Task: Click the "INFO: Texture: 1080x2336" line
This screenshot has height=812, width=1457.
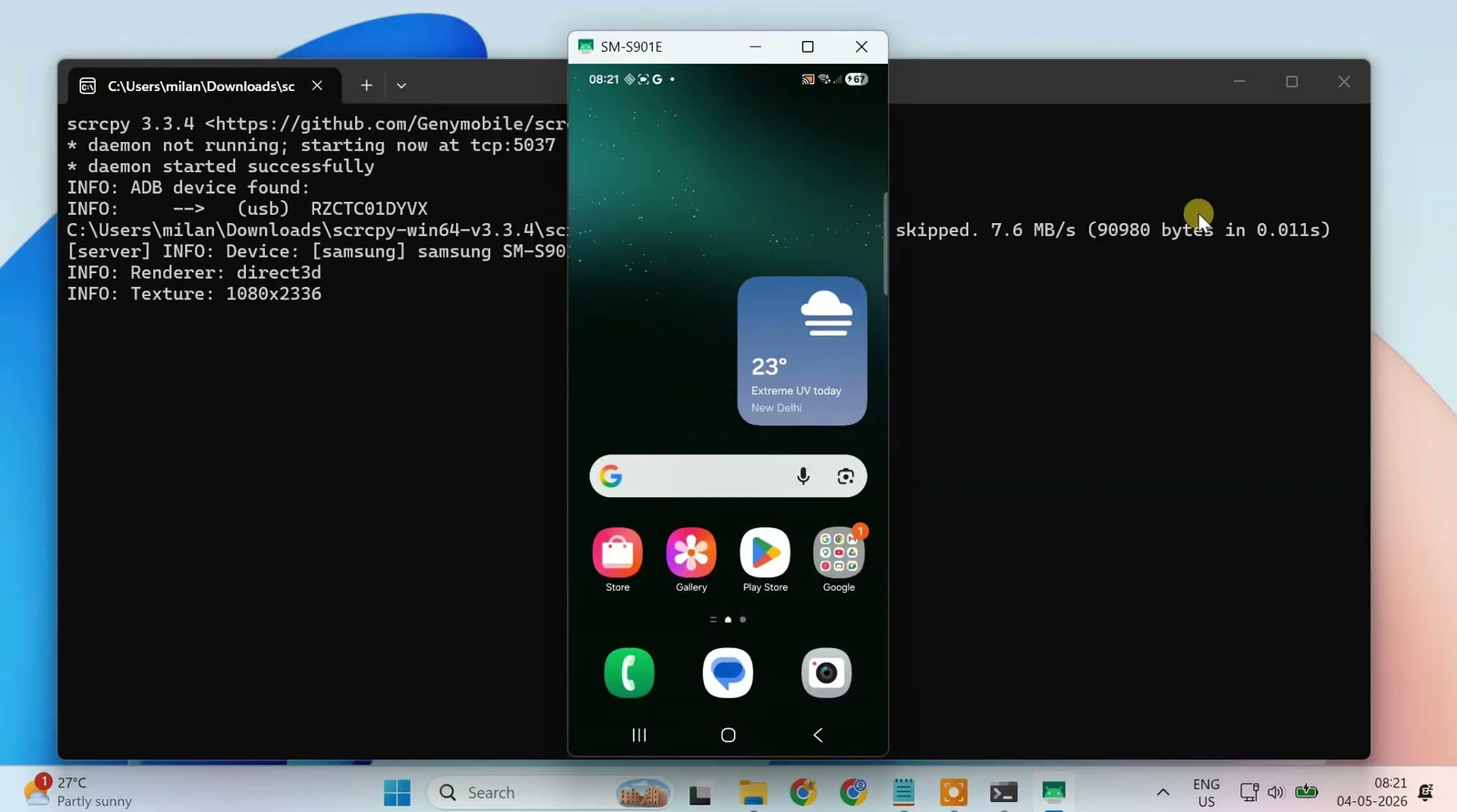Action: click(194, 293)
